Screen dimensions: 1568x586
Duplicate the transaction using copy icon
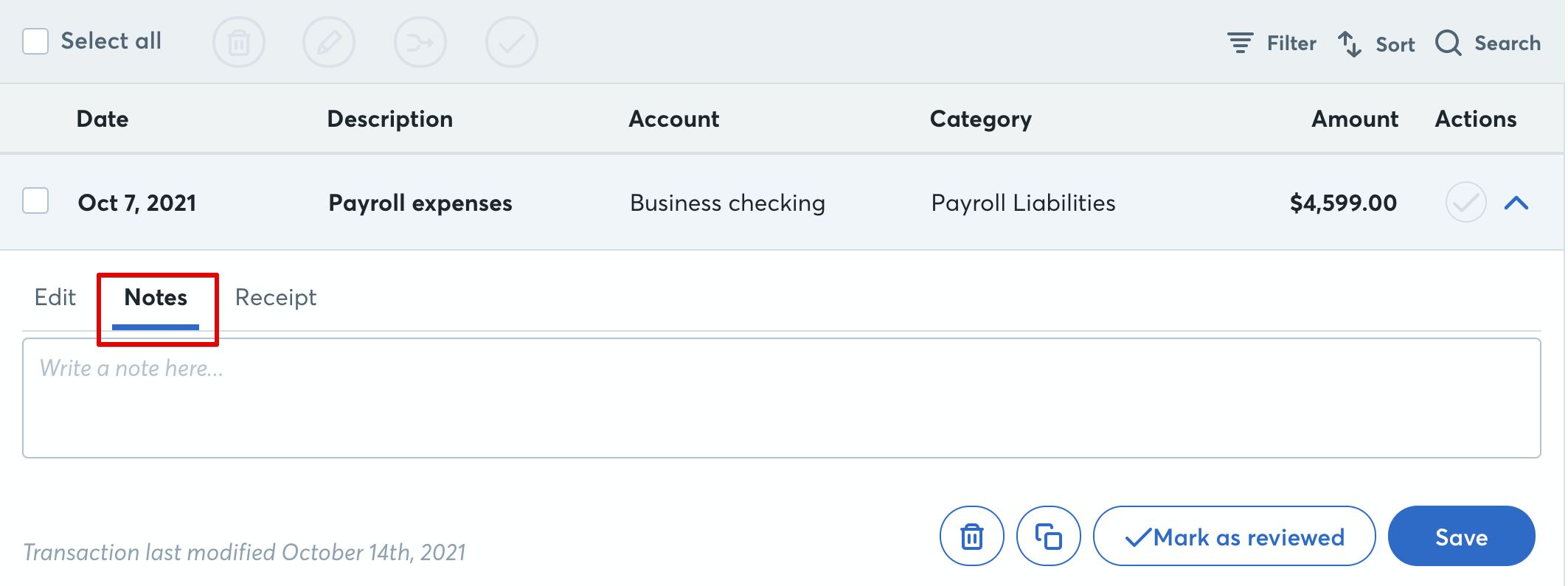point(1049,536)
